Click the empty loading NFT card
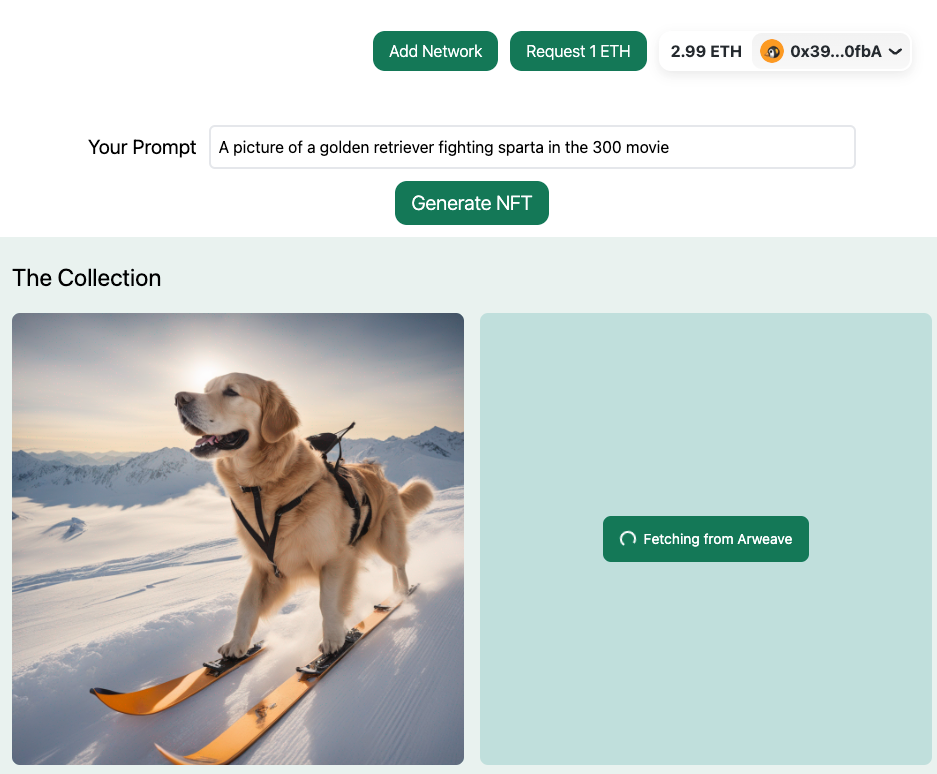The width and height of the screenshot is (937, 774). tap(706, 420)
